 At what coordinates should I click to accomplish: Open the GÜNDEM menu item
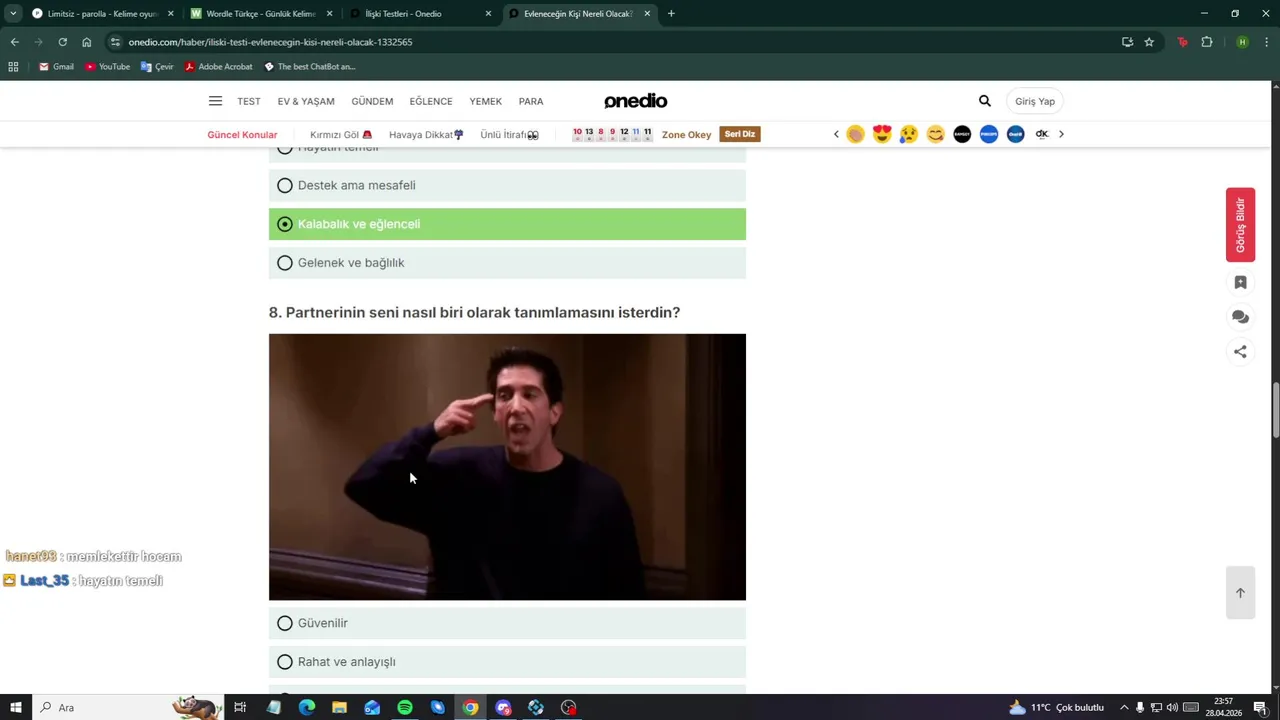pos(372,101)
